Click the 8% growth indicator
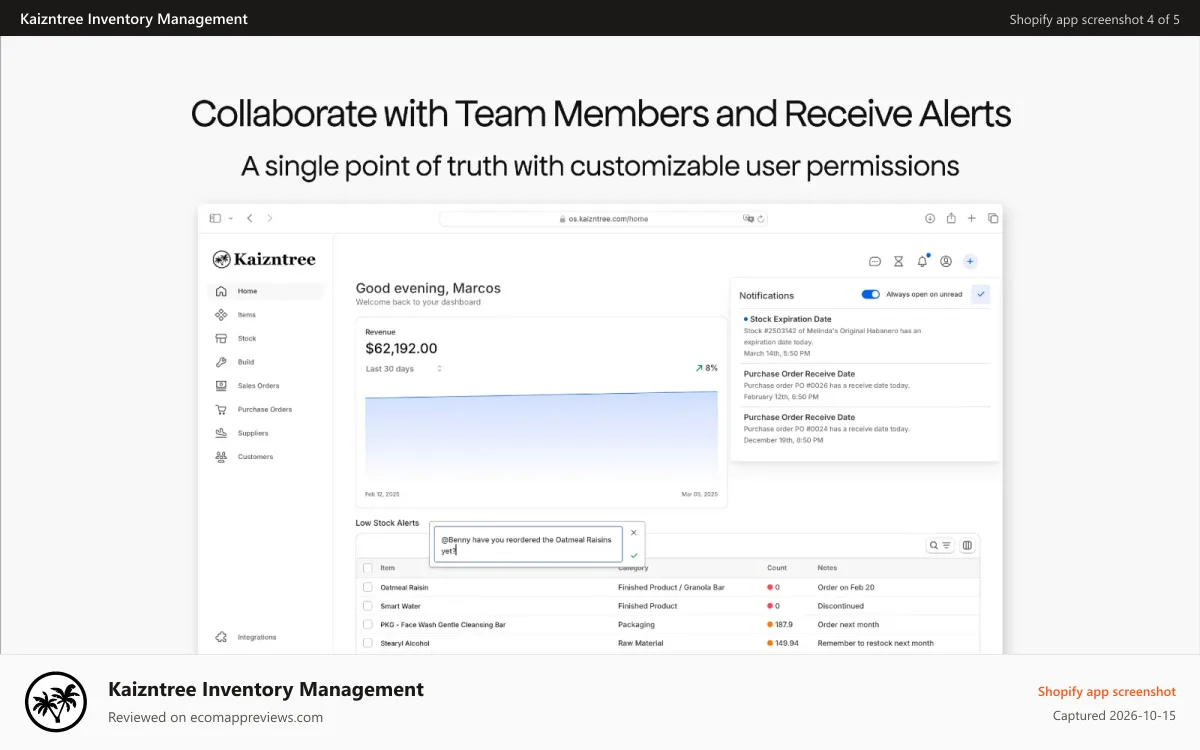1200x750 pixels. pyautogui.click(x=707, y=368)
